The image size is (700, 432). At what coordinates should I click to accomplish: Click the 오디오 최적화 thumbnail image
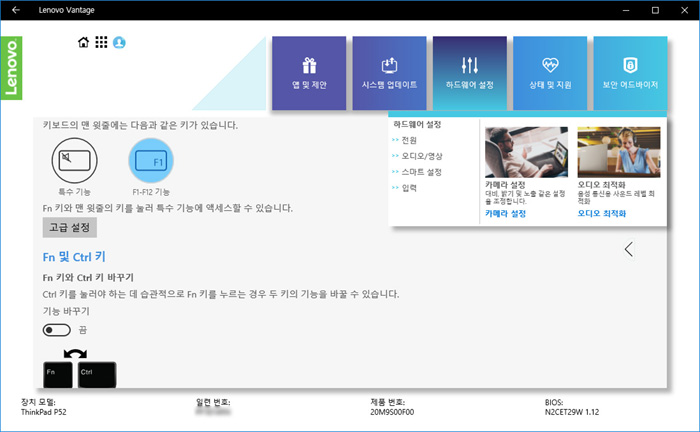point(619,152)
